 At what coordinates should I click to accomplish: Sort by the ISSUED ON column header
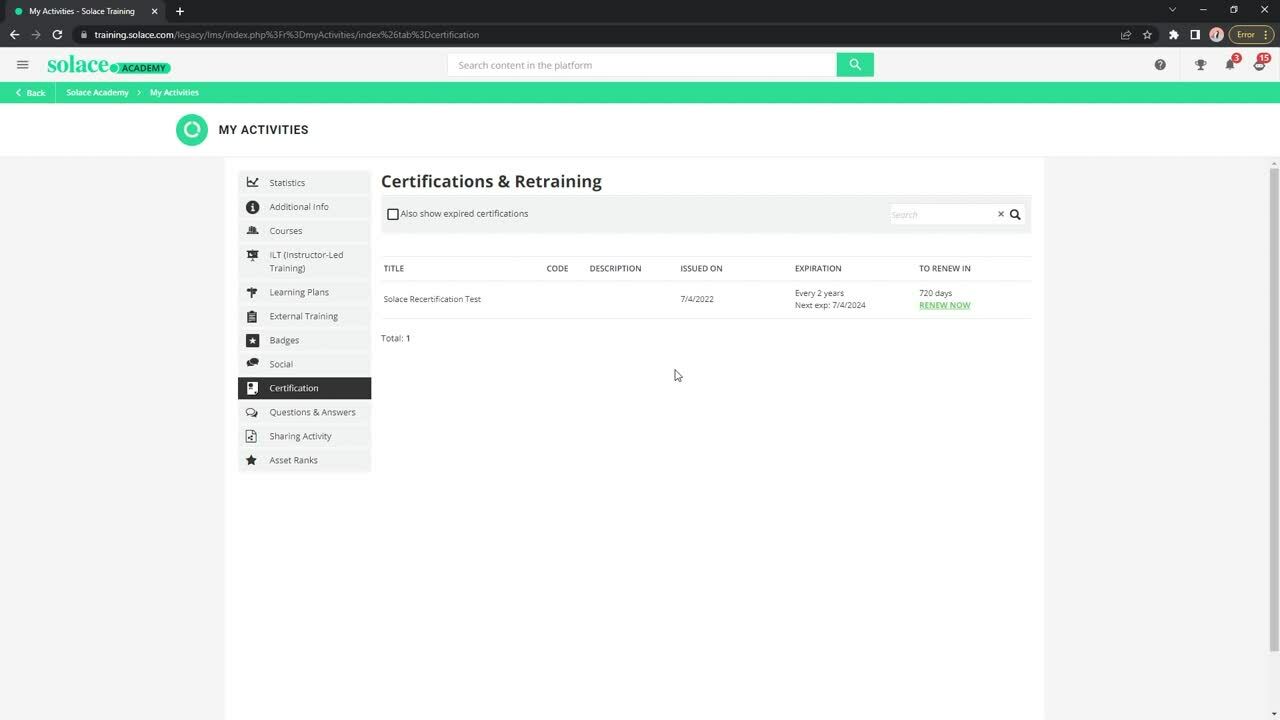[x=701, y=268]
